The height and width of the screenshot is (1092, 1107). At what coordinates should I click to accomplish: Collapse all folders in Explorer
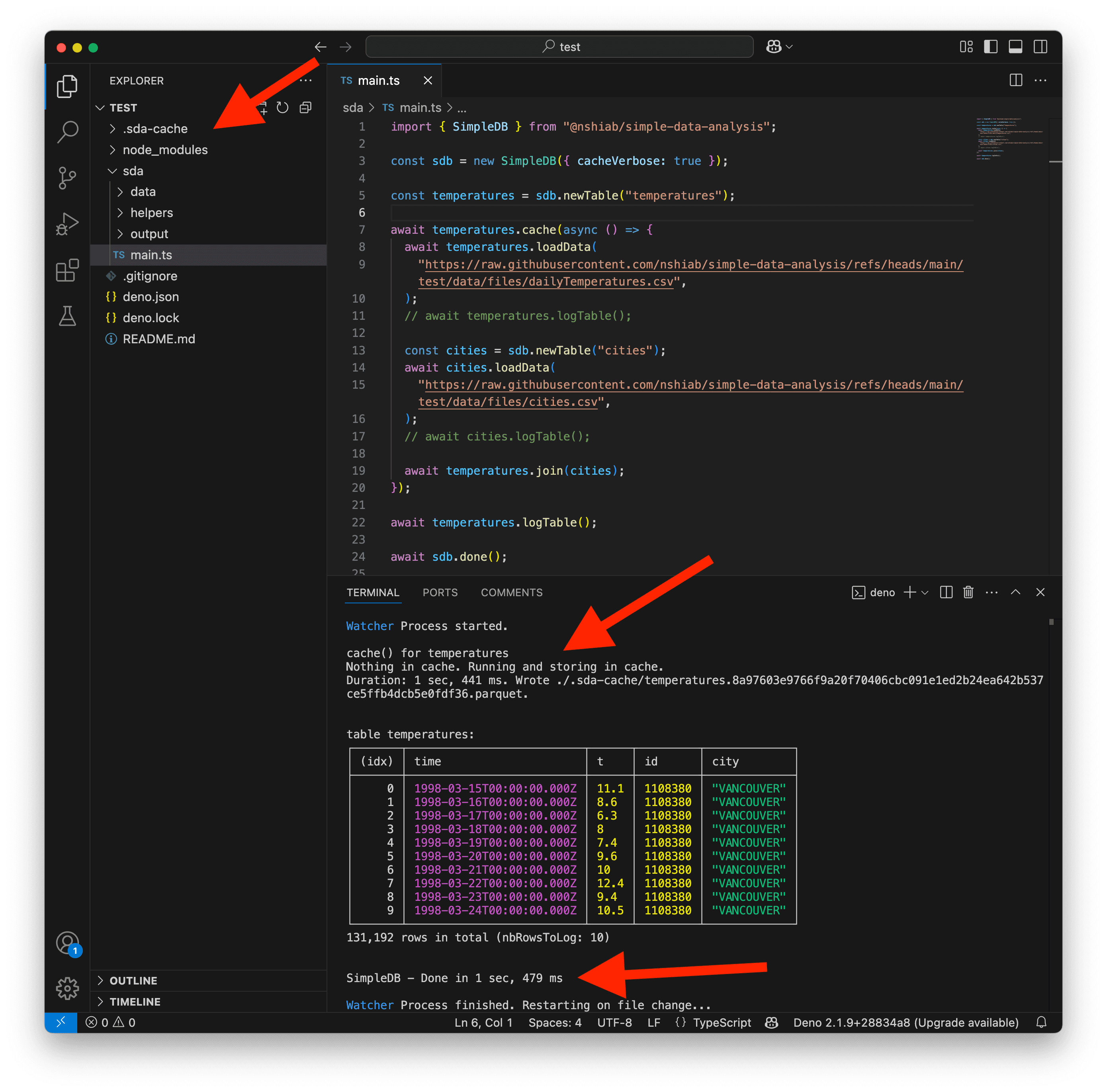(305, 108)
